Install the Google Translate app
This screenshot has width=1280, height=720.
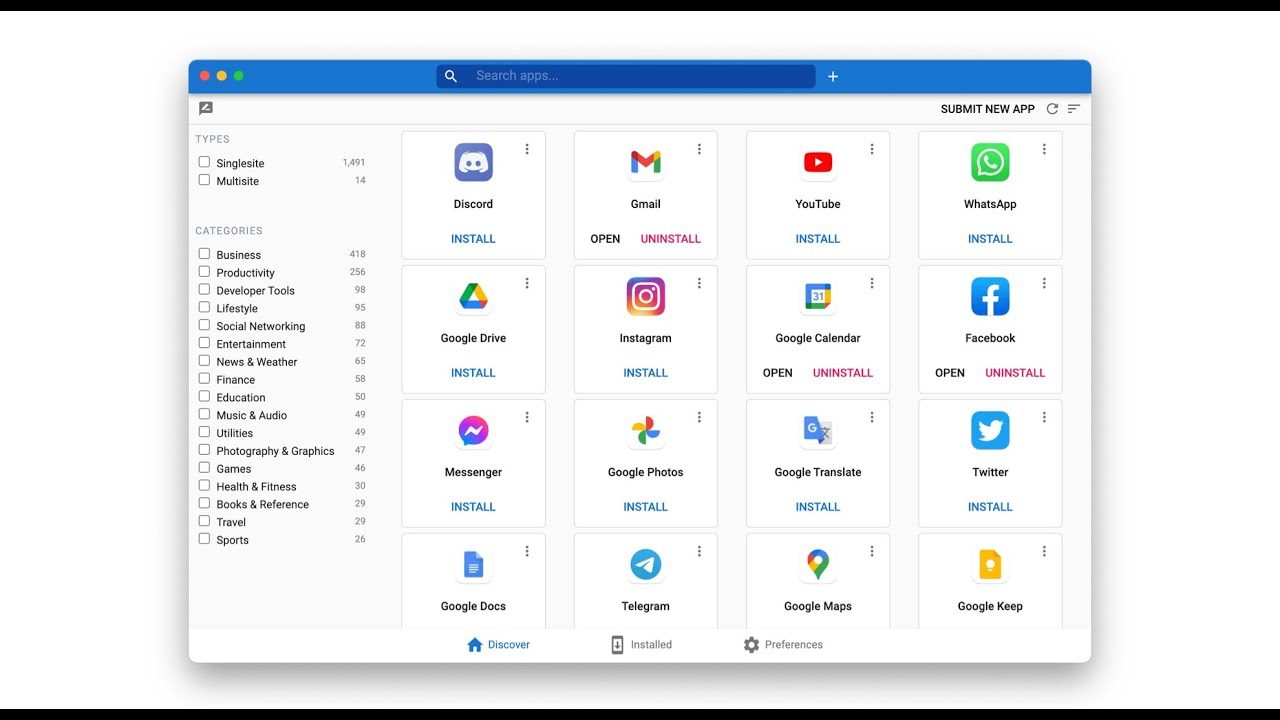point(818,507)
